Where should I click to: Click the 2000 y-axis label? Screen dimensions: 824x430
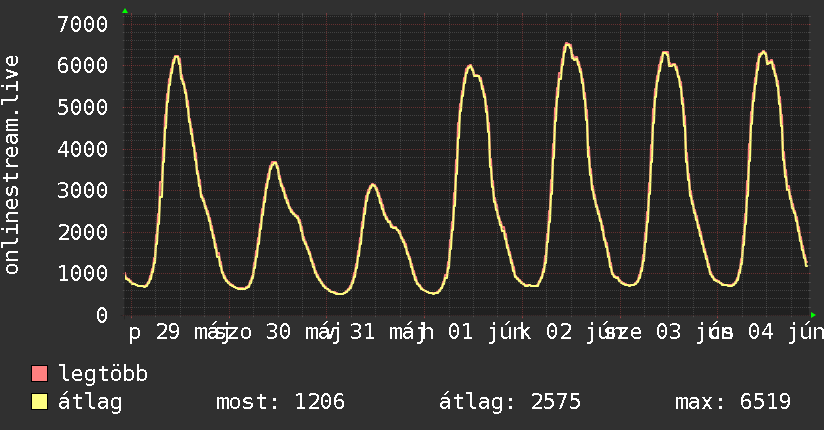(83, 232)
